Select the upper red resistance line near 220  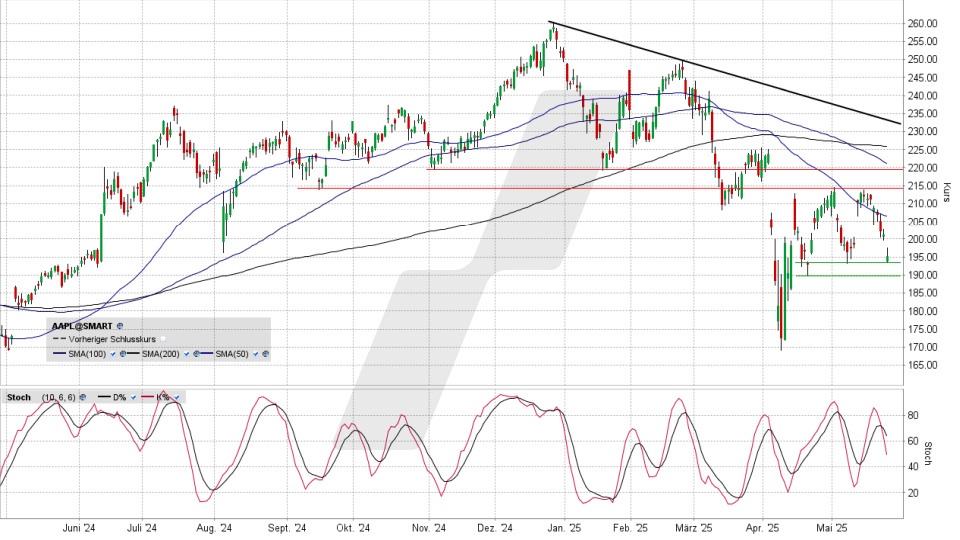664,169
